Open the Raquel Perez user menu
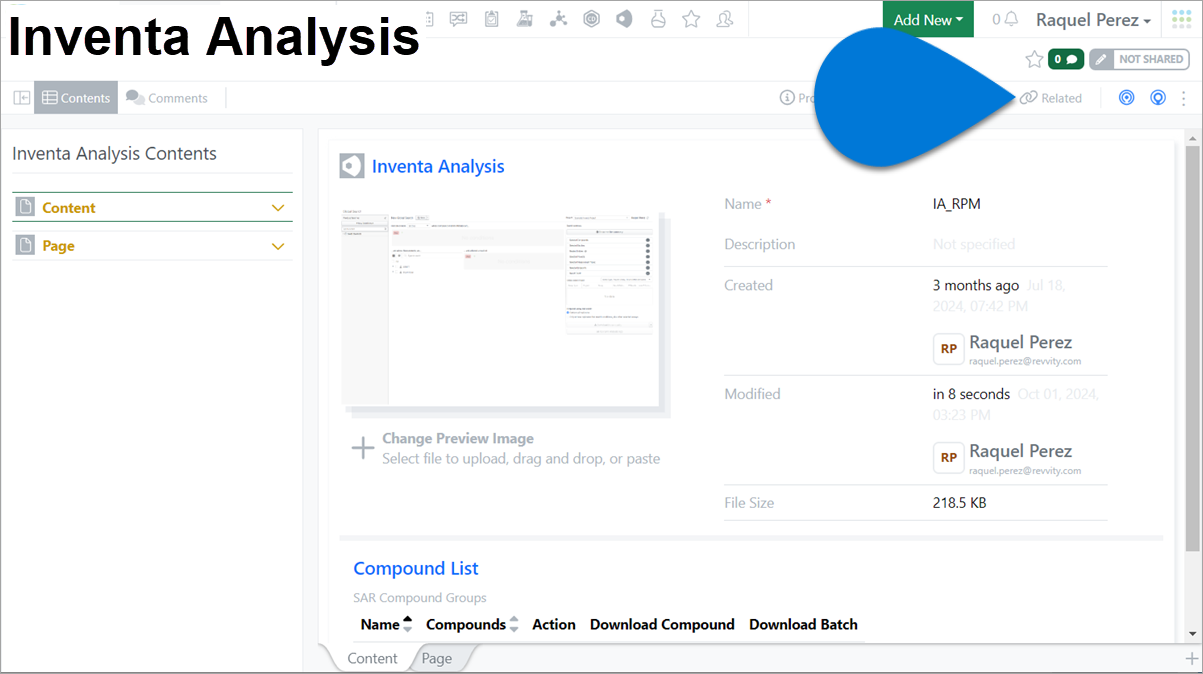 [1093, 19]
